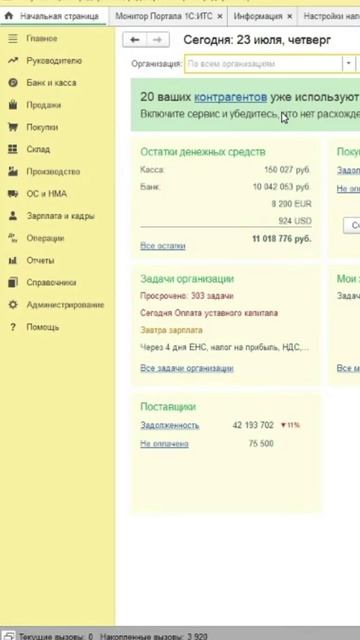The height and width of the screenshot is (640, 360).
Task: Expand the Организация dropdown arrow
Action: tap(348, 64)
